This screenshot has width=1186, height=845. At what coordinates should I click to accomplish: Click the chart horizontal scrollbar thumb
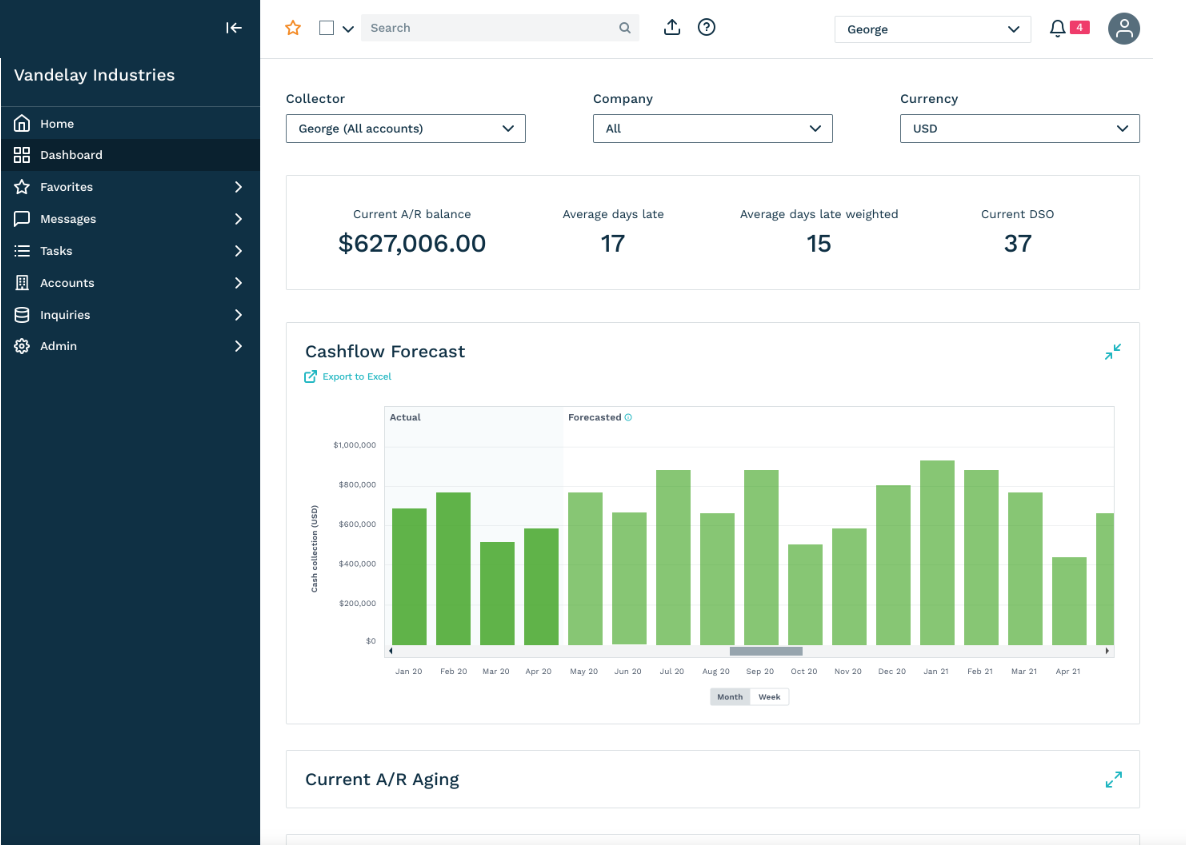765,651
